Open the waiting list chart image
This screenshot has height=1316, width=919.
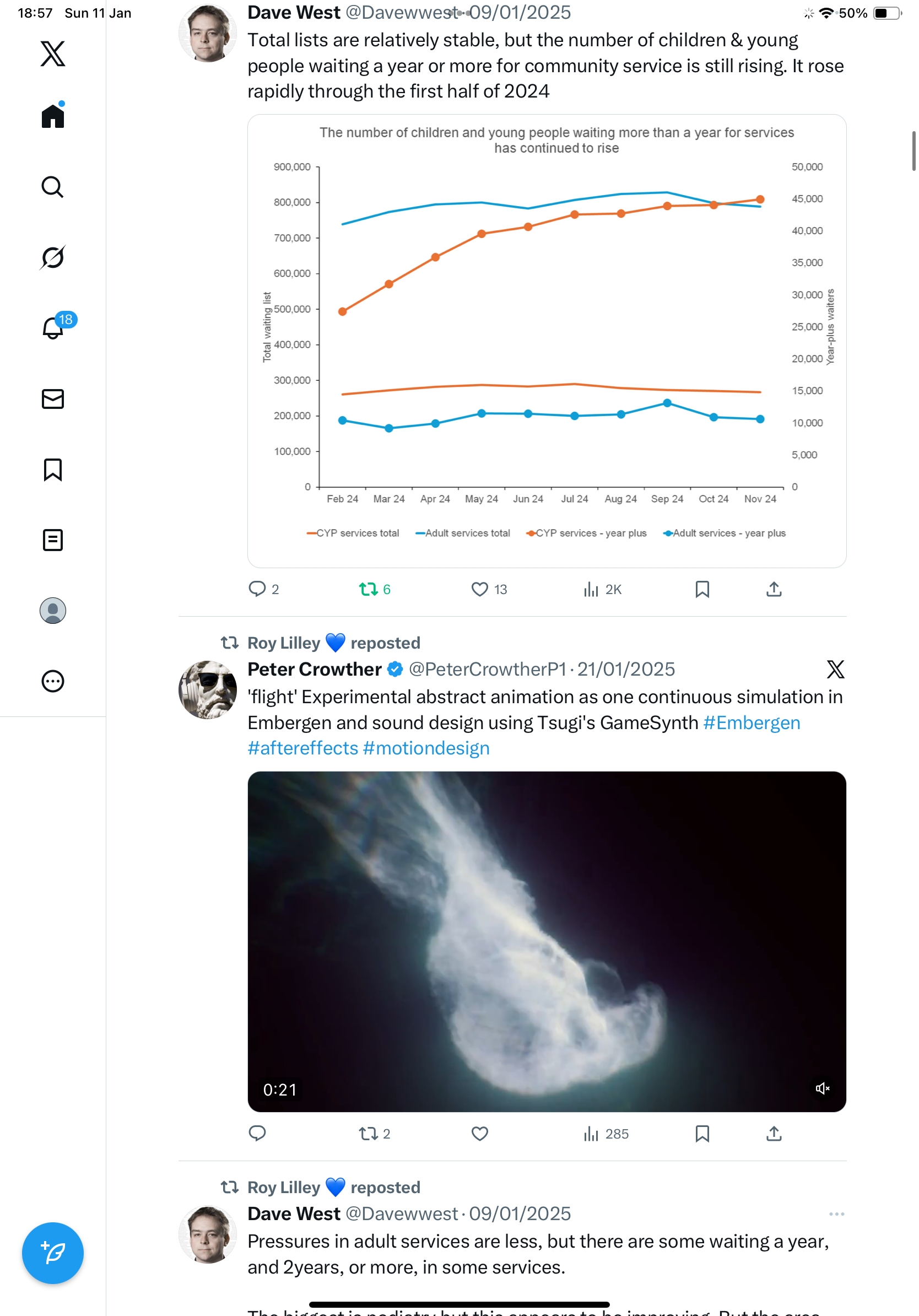pyautogui.click(x=547, y=341)
